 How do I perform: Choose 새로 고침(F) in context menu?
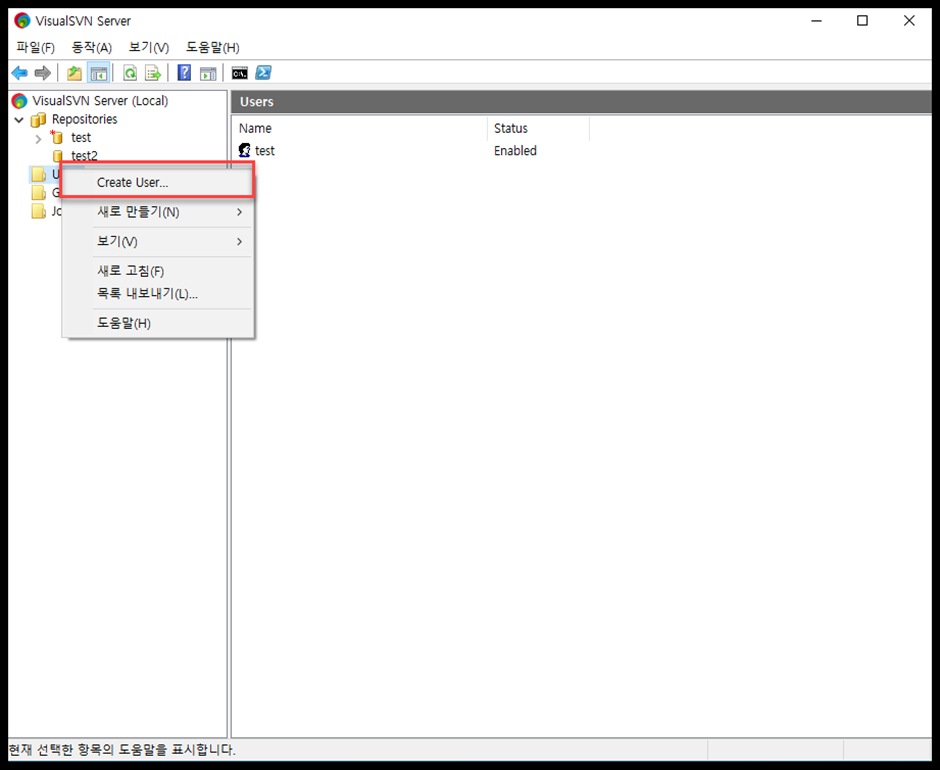pos(158,271)
